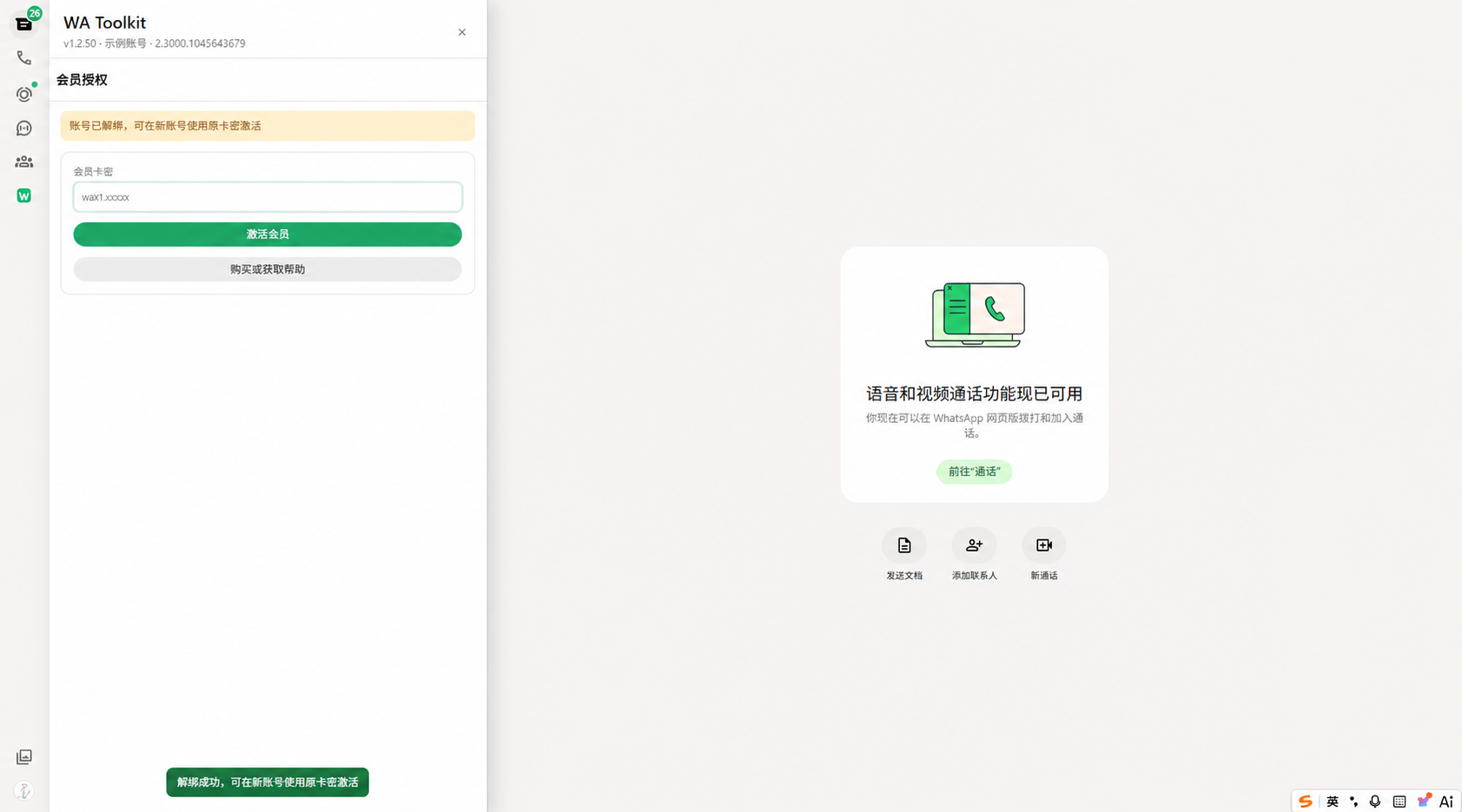Open the profile avatar at sidebar bottom

pyautogui.click(x=24, y=791)
